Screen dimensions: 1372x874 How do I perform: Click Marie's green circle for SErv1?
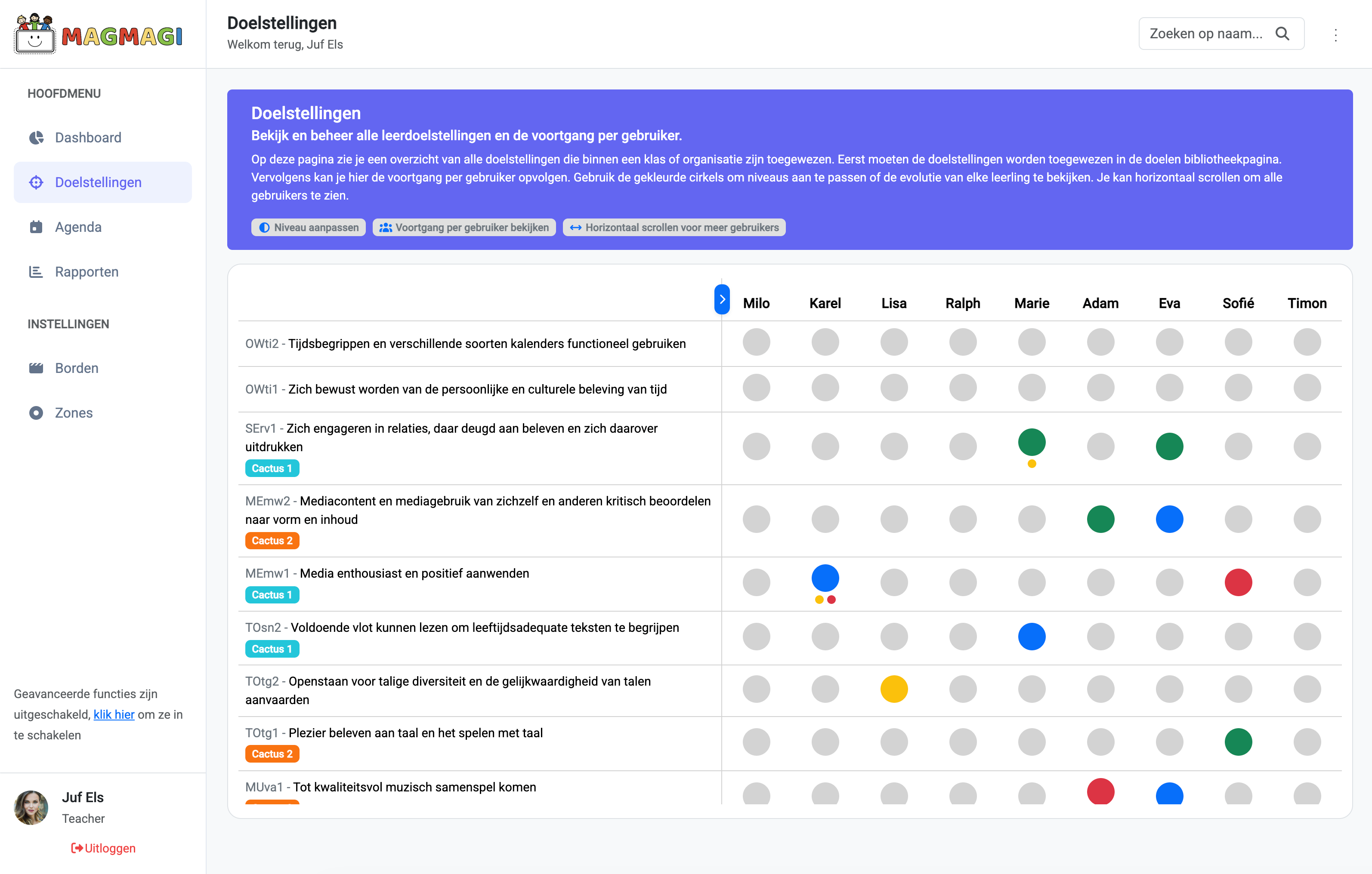[1031, 443]
